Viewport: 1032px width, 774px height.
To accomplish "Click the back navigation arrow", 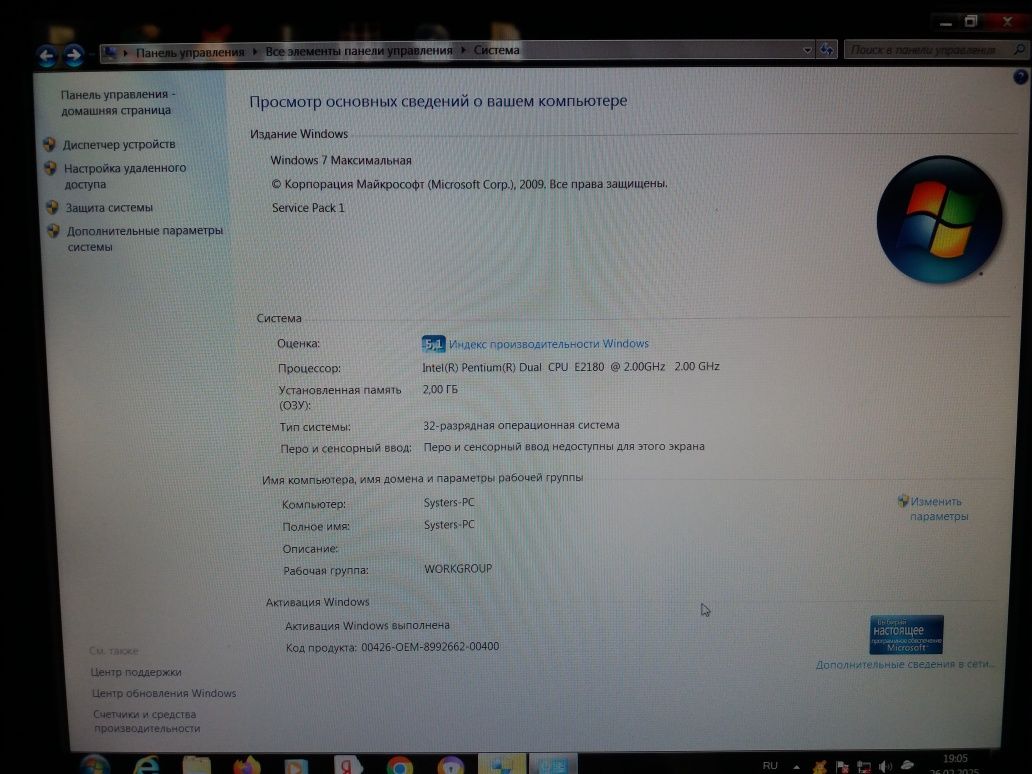I will (46, 55).
